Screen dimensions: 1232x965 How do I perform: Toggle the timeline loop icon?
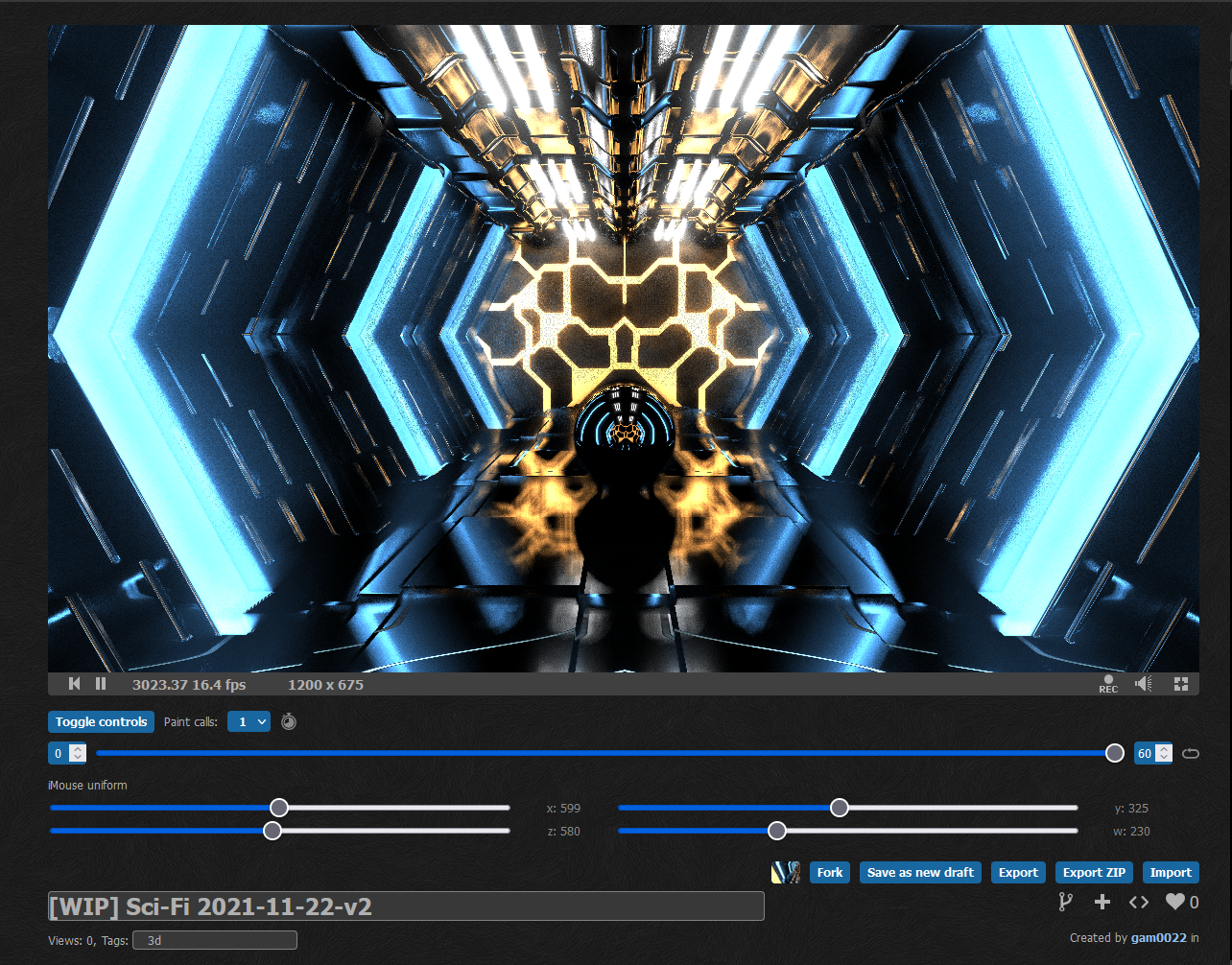tap(1191, 754)
